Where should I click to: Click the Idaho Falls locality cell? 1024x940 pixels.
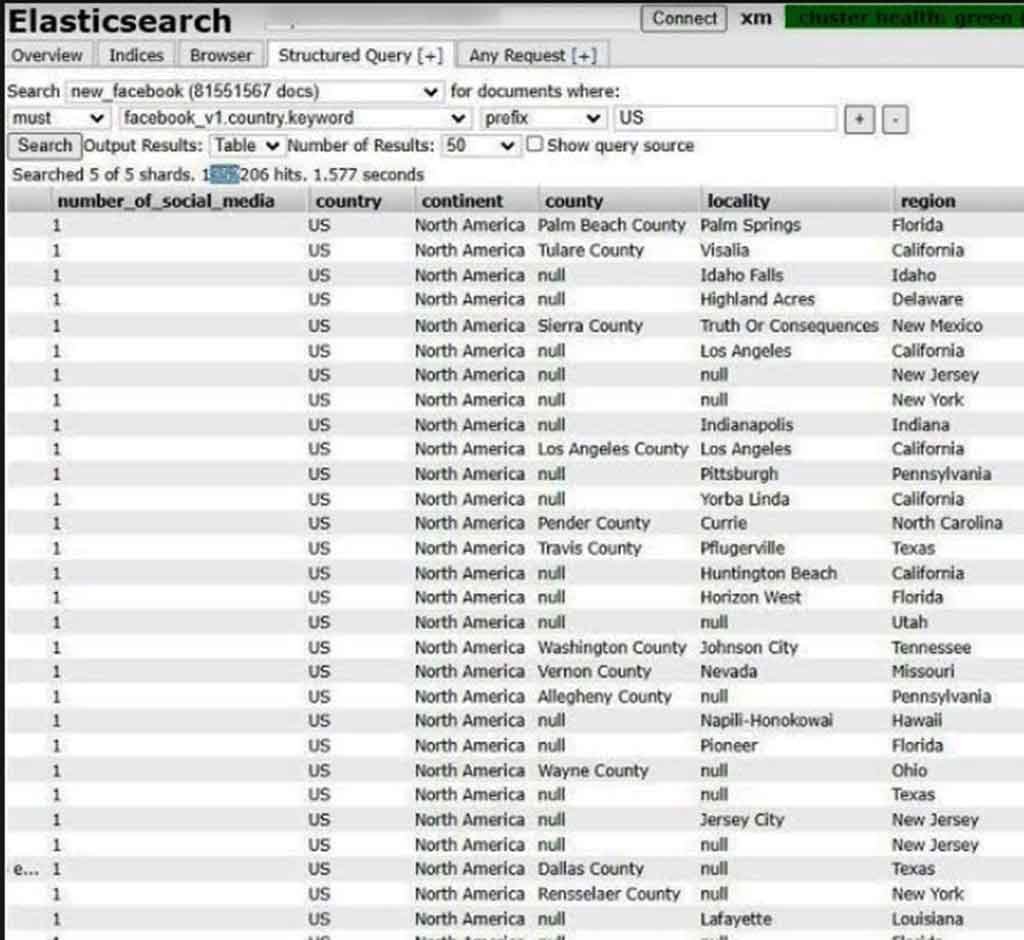[741, 275]
